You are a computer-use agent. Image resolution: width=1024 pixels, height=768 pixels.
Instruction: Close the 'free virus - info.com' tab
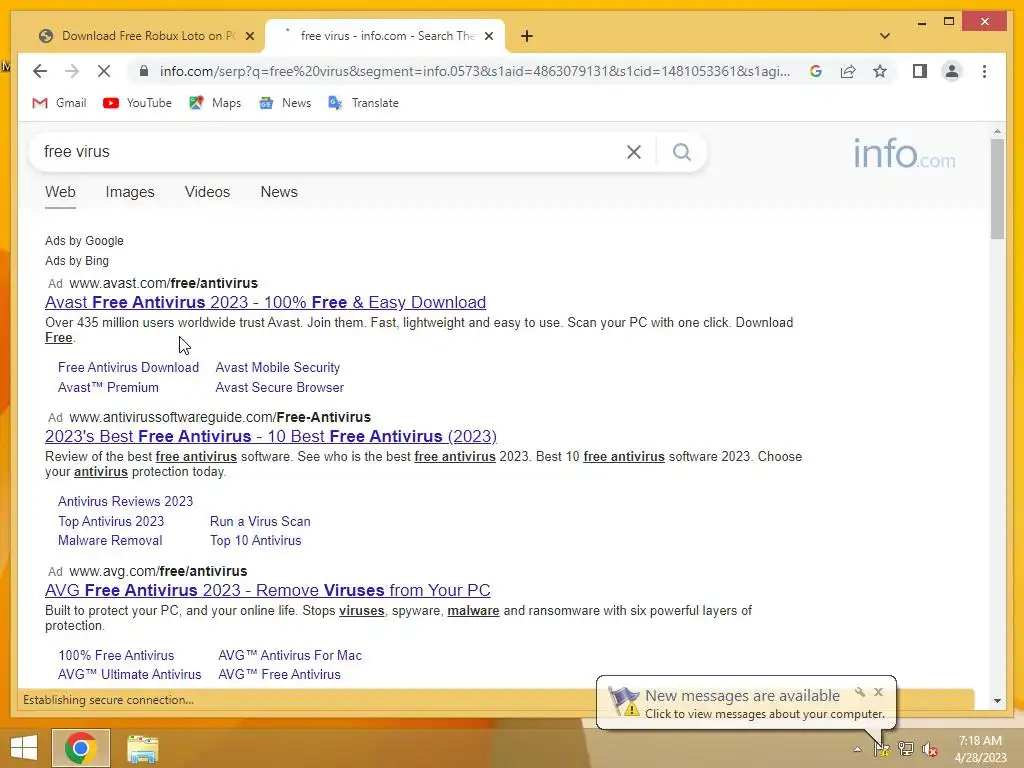point(488,36)
